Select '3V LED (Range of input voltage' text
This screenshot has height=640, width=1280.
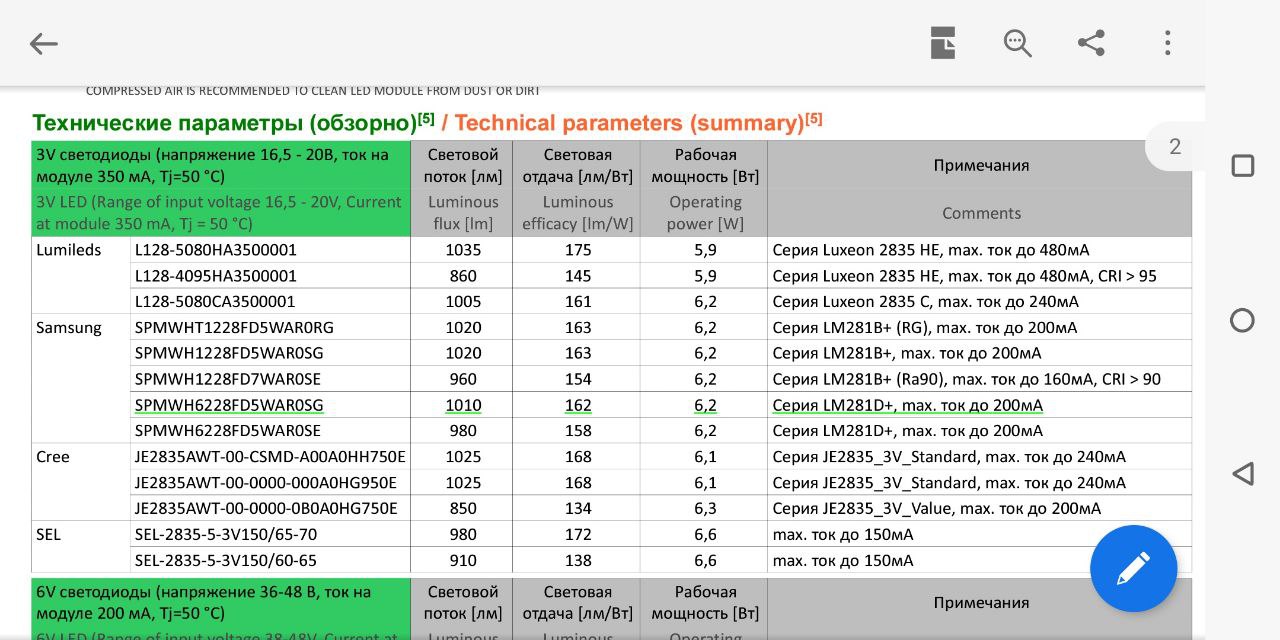pyautogui.click(x=219, y=213)
